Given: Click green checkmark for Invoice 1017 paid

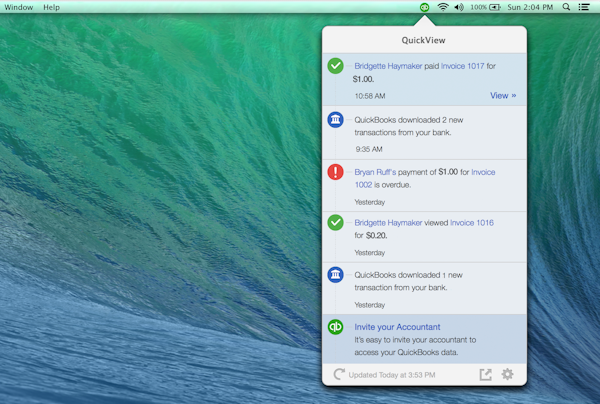Looking at the screenshot, I should (x=335, y=66).
